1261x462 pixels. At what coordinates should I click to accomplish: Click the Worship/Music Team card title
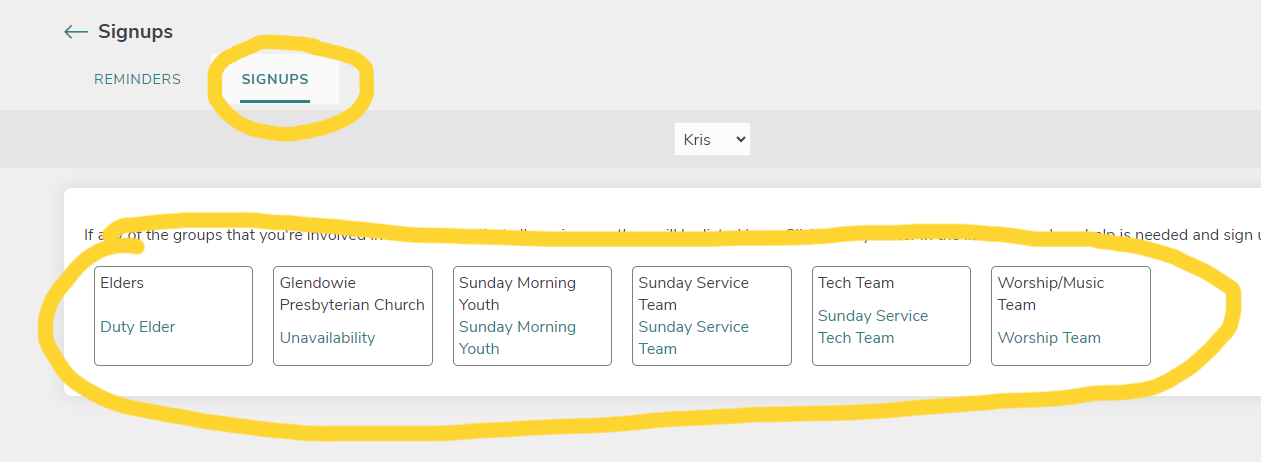pos(1051,294)
